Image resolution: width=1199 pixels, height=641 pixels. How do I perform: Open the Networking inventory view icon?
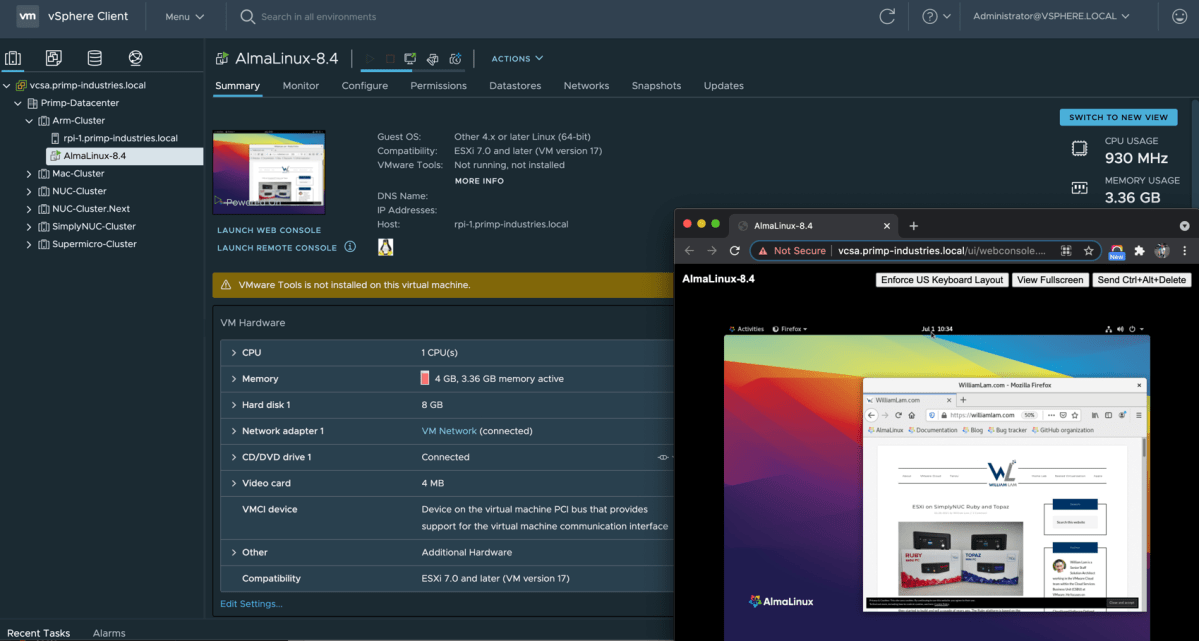[x=135, y=58]
